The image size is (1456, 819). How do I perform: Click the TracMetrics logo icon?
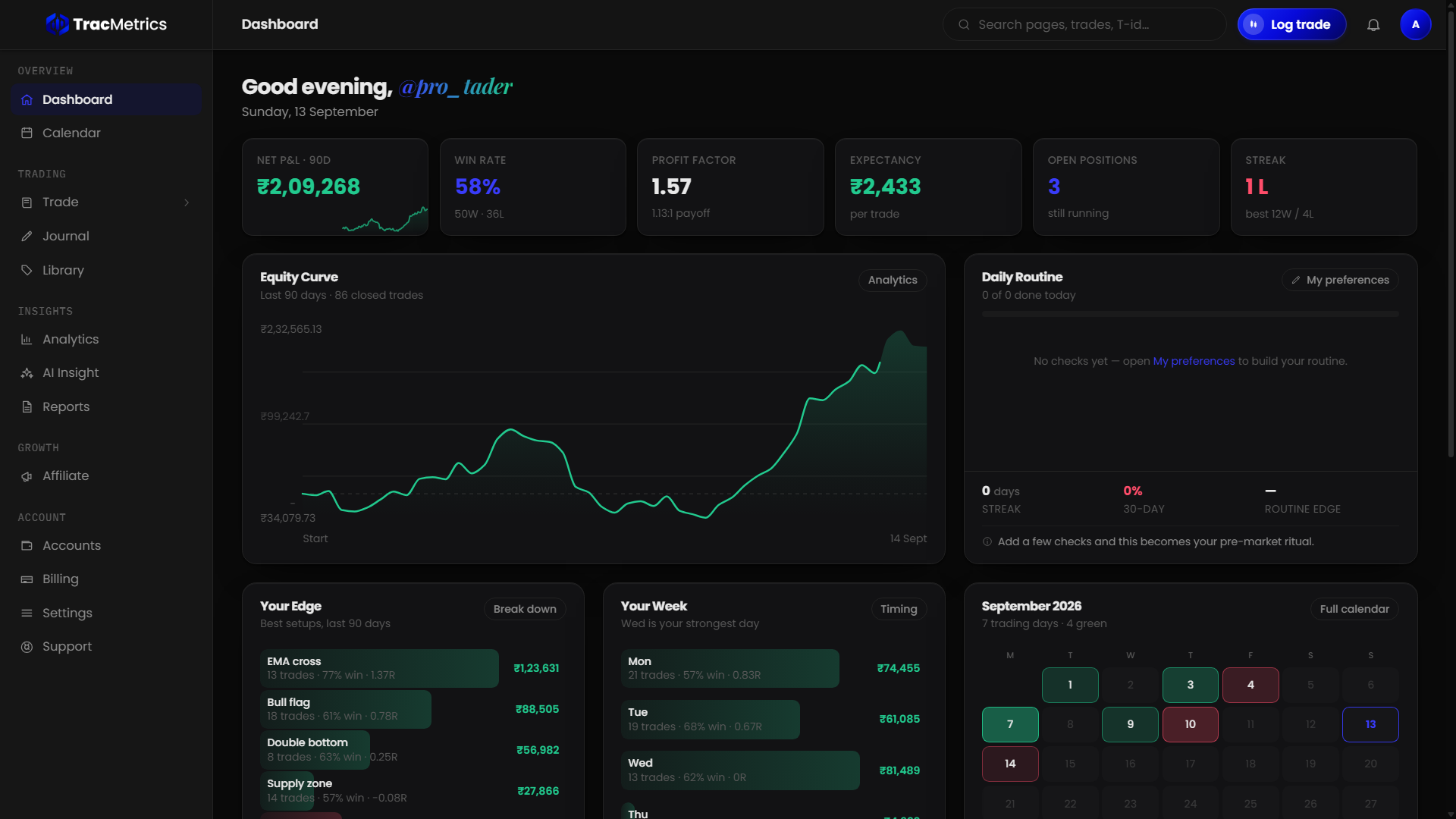(57, 24)
